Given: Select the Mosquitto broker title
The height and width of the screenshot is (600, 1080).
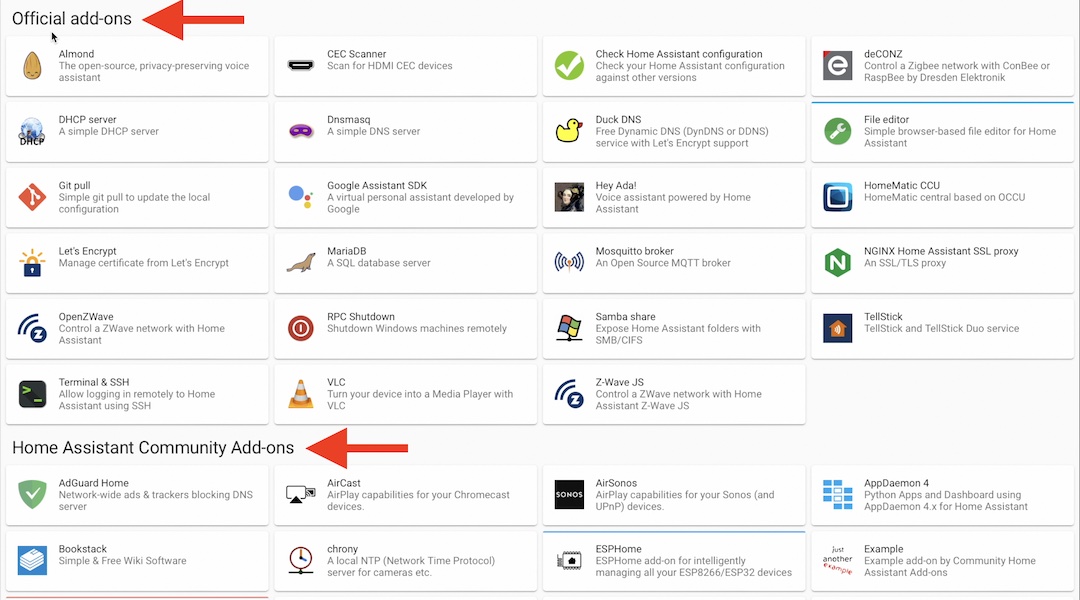Looking at the screenshot, I should tap(634, 251).
